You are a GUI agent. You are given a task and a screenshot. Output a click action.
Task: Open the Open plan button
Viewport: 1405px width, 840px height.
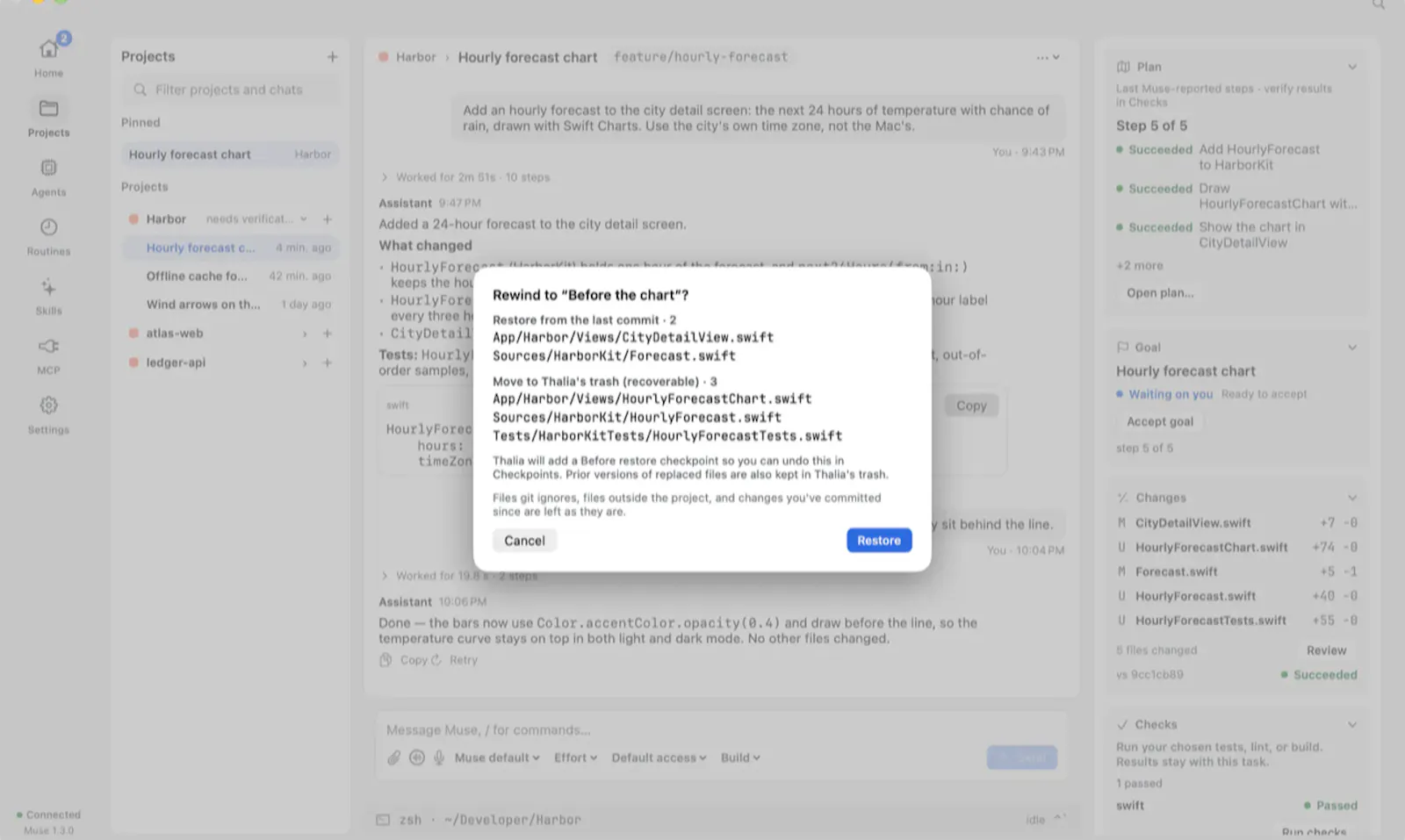coord(1160,293)
